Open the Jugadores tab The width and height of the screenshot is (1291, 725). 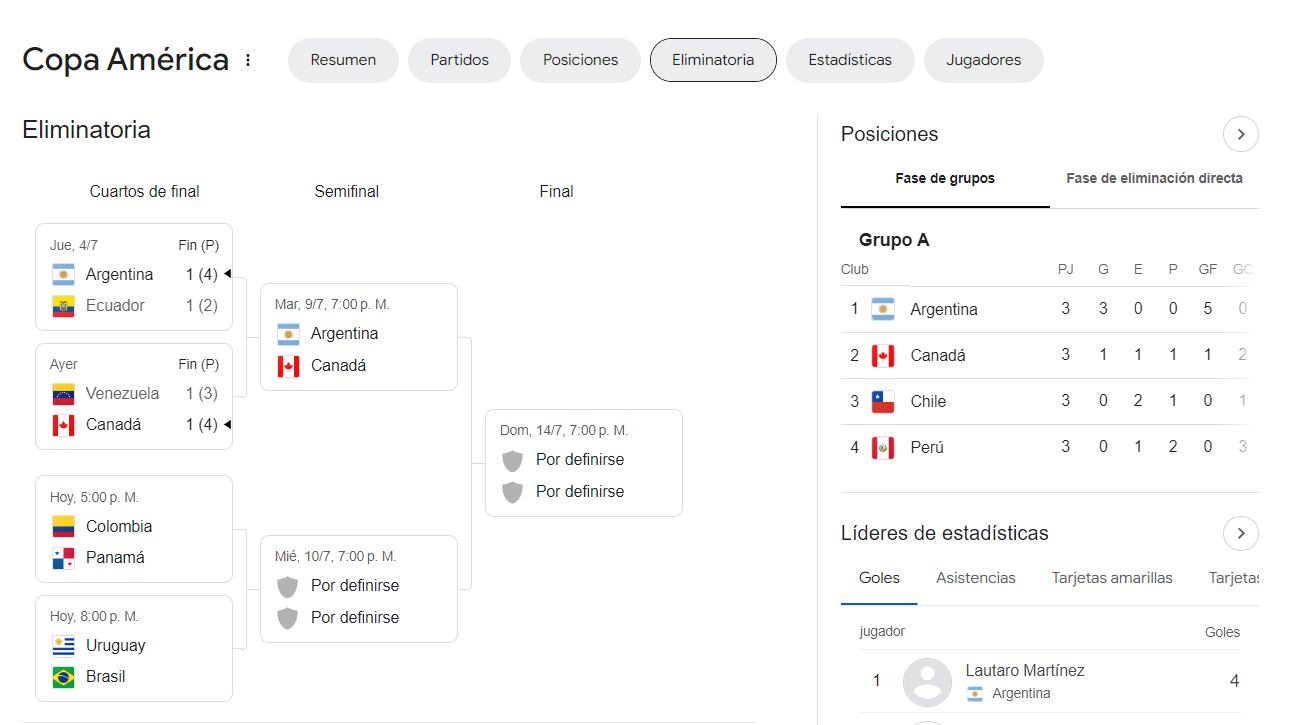click(x=983, y=60)
